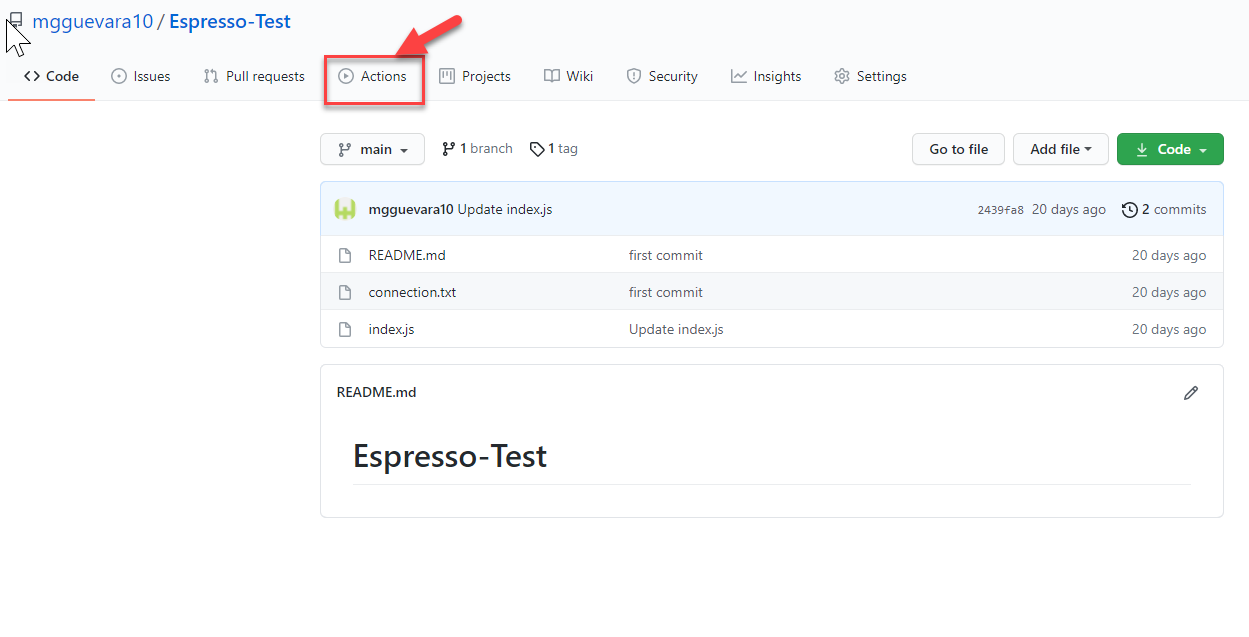
Task: Open repository Settings tab
Action: pyautogui.click(x=870, y=76)
